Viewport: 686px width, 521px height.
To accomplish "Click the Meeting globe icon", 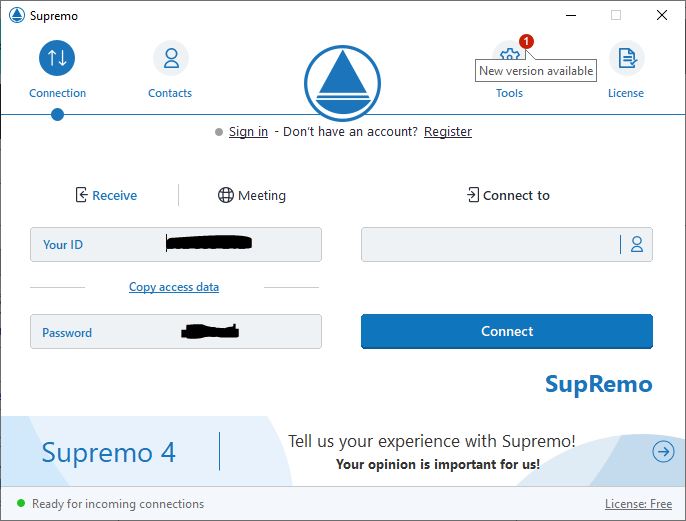I will pos(226,195).
